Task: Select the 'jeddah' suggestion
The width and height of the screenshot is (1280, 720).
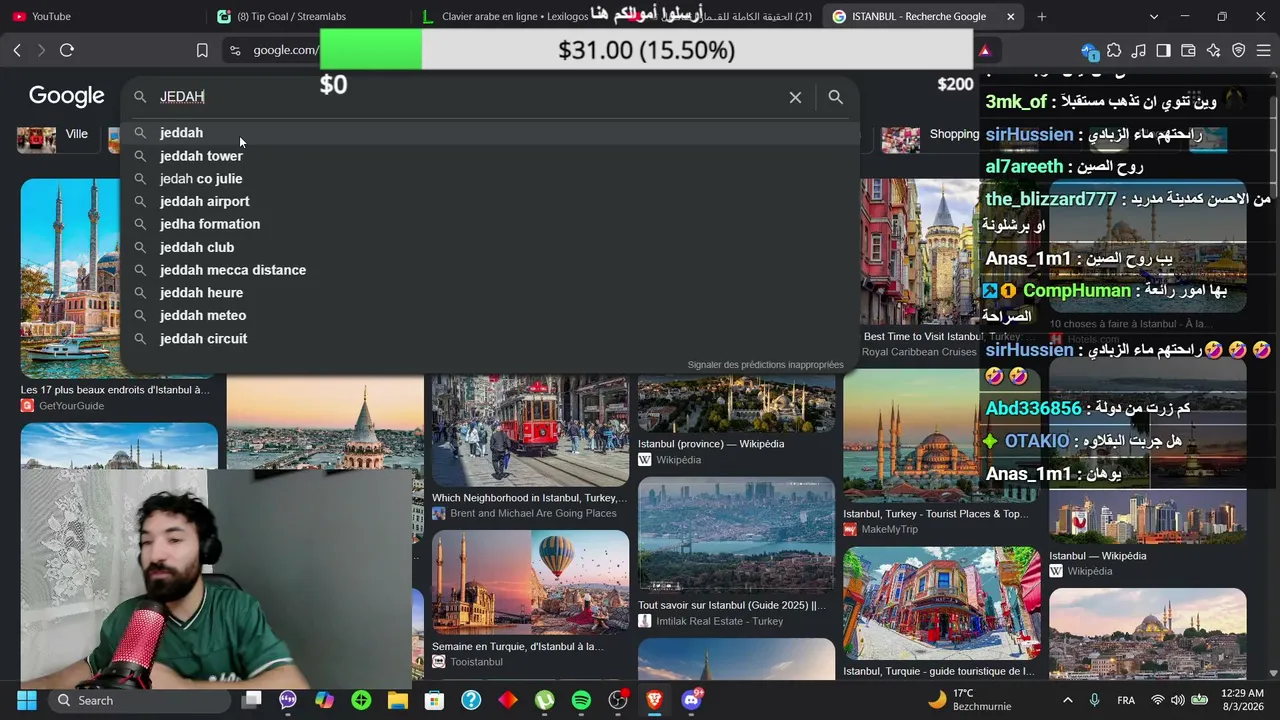Action: [490, 133]
